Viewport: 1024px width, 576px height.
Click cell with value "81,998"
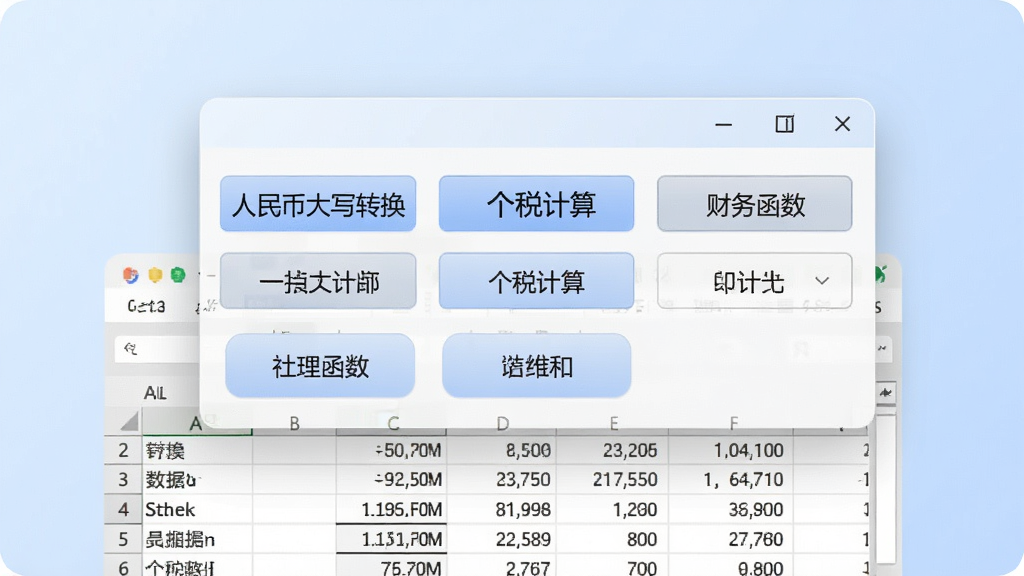pyautogui.click(x=502, y=509)
